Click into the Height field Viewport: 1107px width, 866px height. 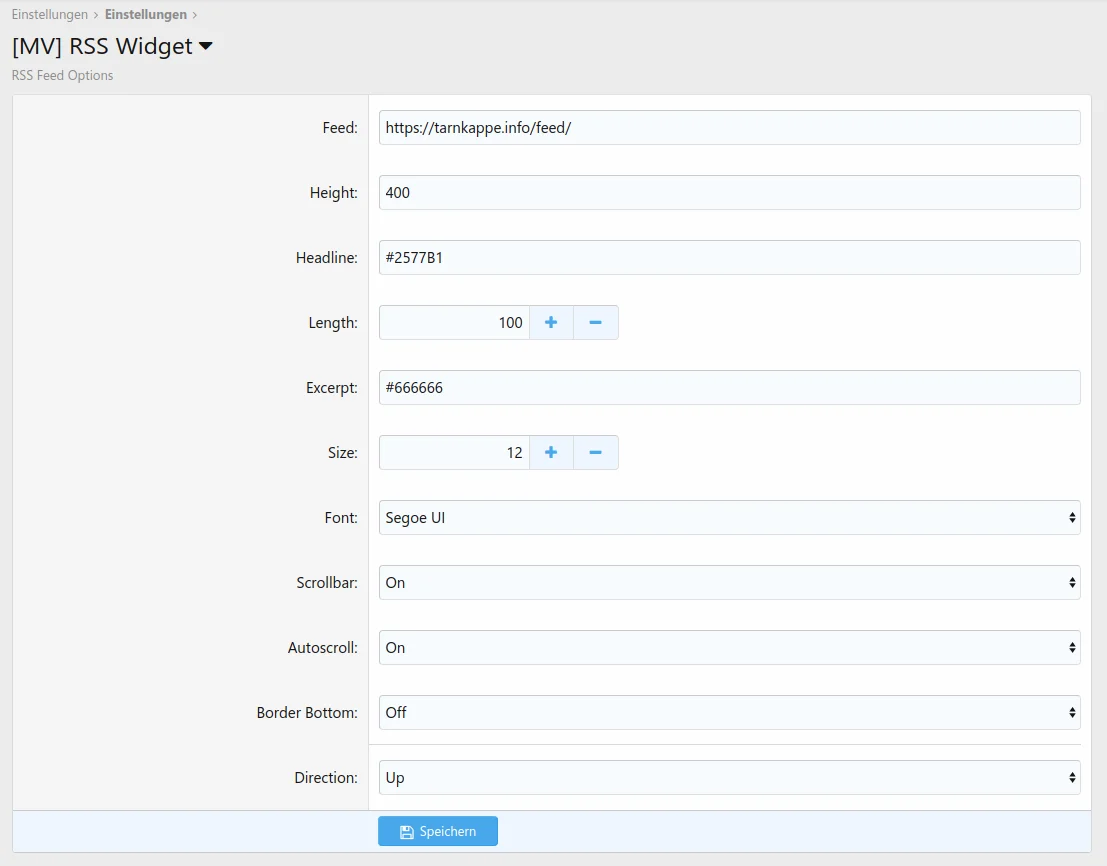coord(729,193)
